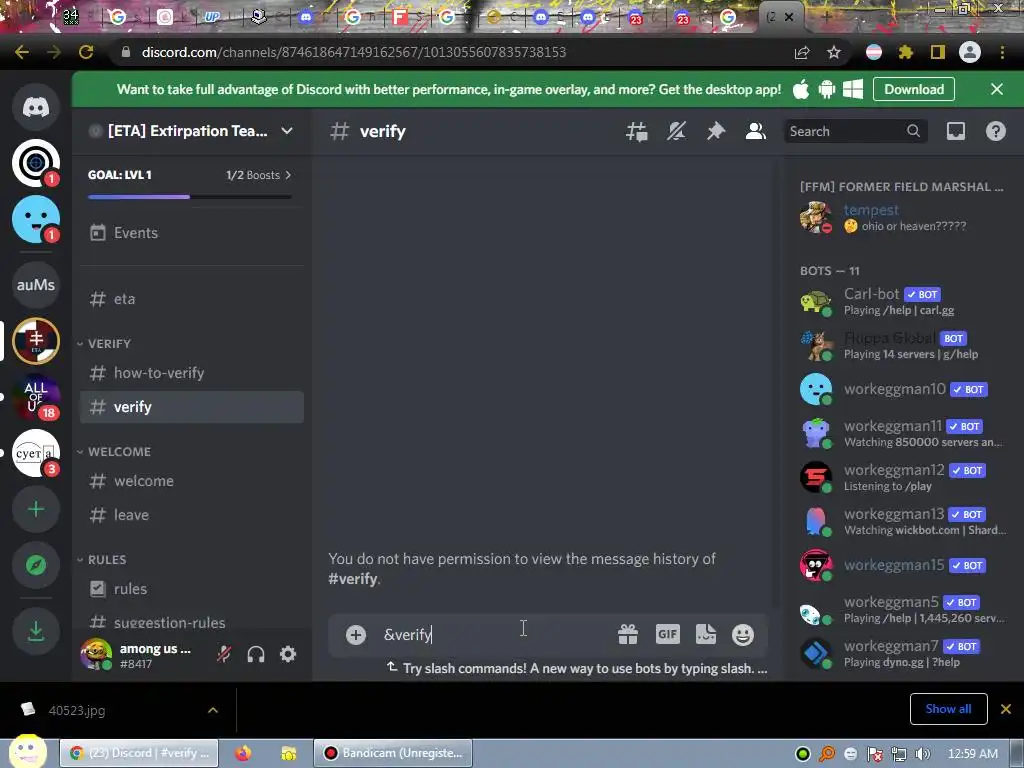Click the Search field
The width and height of the screenshot is (1024, 768).
(x=855, y=131)
